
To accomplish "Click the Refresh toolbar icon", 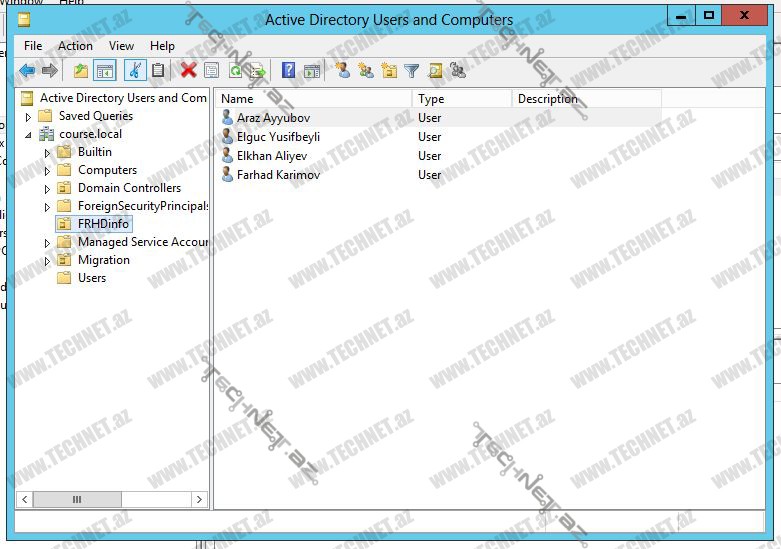I will [x=235, y=70].
